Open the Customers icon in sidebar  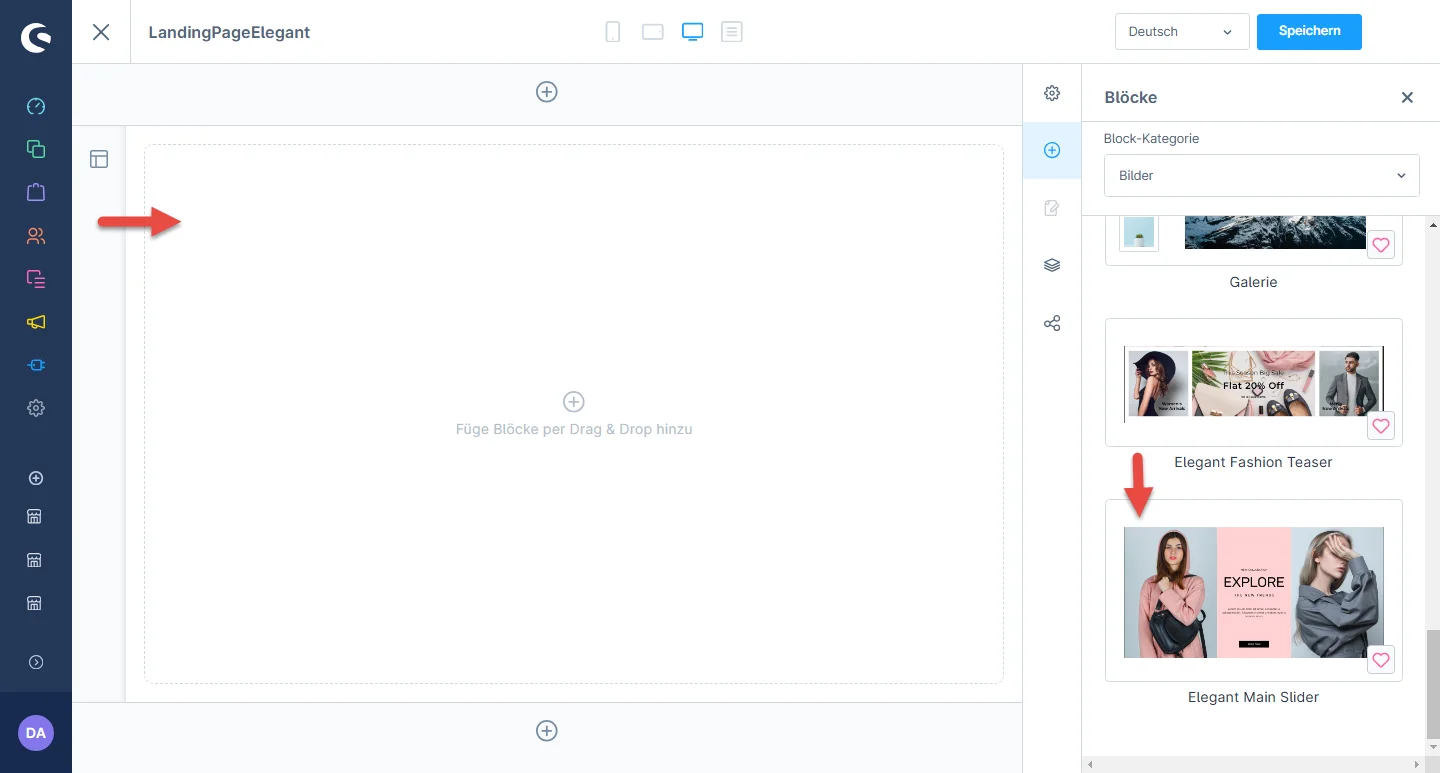[36, 236]
